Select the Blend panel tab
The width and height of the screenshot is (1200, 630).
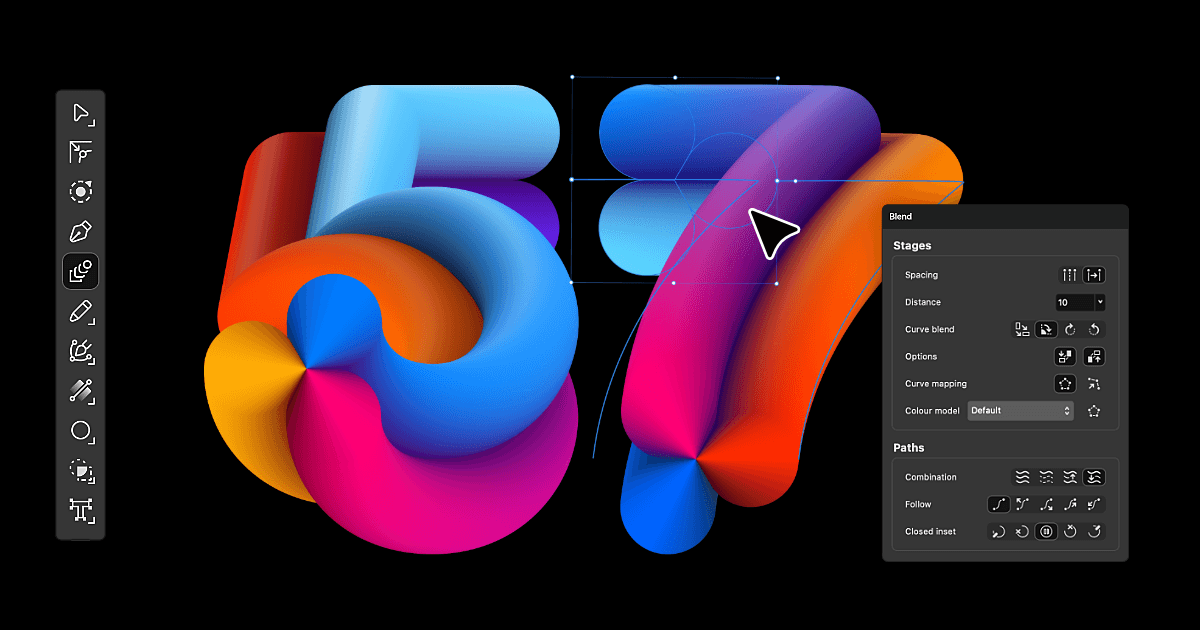click(x=901, y=216)
